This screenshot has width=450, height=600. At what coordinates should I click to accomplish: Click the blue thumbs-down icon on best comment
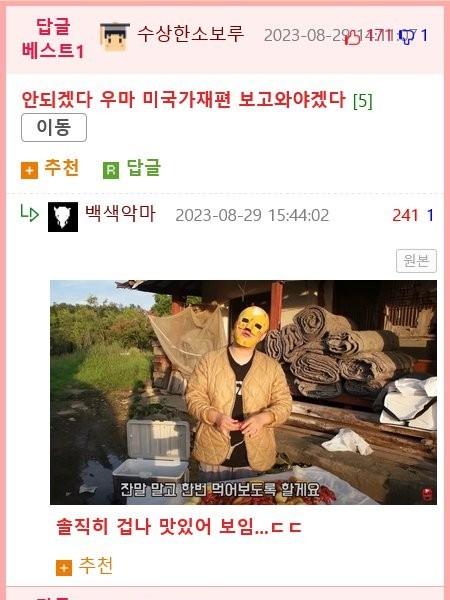click(x=406, y=37)
